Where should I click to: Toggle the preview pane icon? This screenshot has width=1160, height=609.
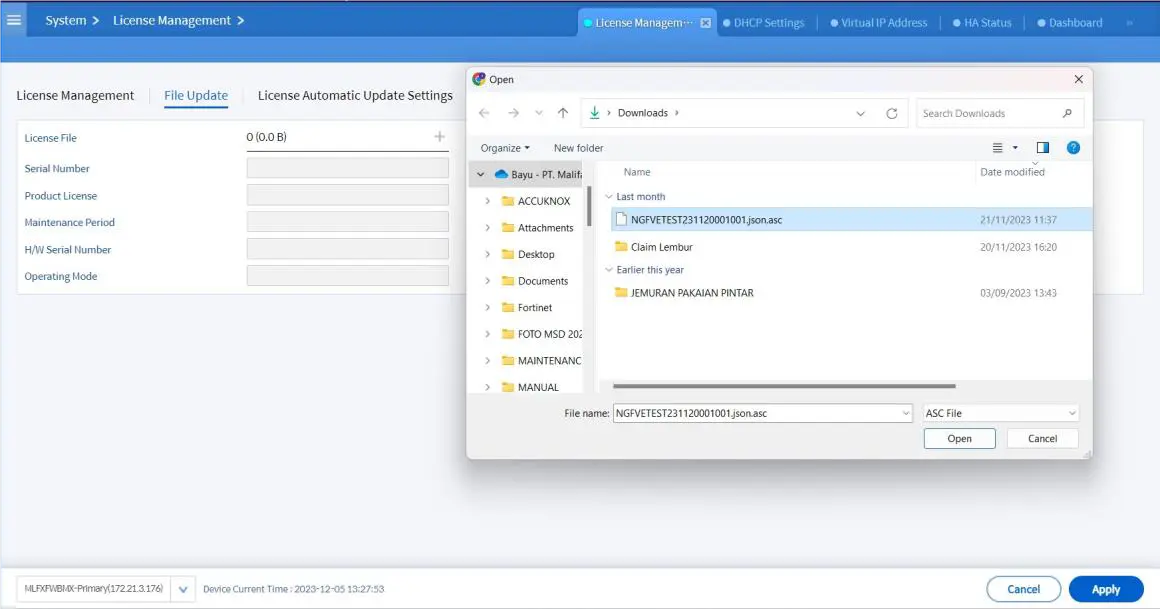[x=1042, y=148]
